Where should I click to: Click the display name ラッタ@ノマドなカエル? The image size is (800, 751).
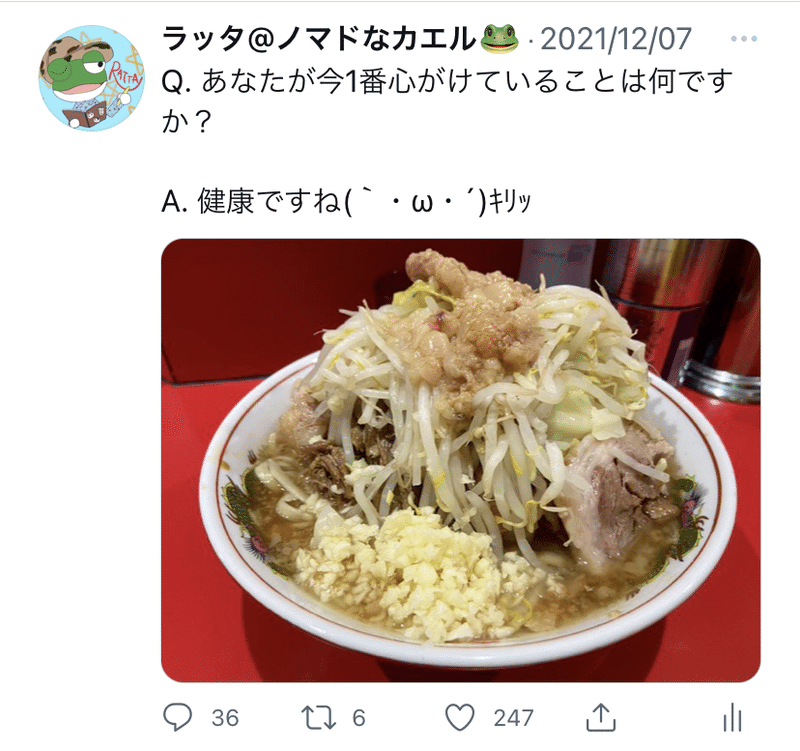click(x=319, y=39)
